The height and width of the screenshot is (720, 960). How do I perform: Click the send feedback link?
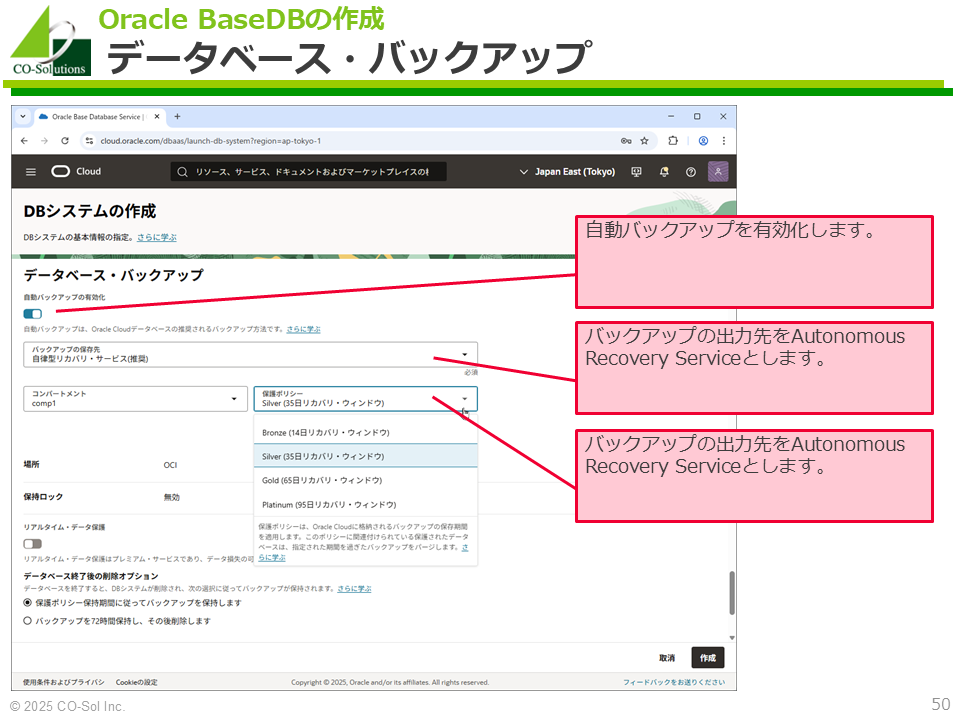coord(673,682)
